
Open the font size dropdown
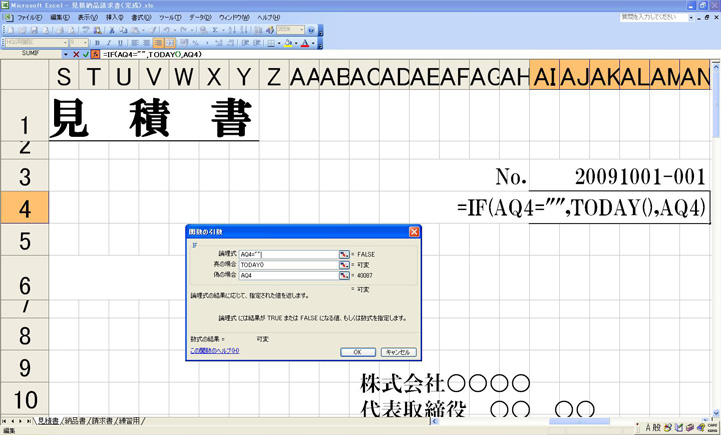tap(86, 43)
